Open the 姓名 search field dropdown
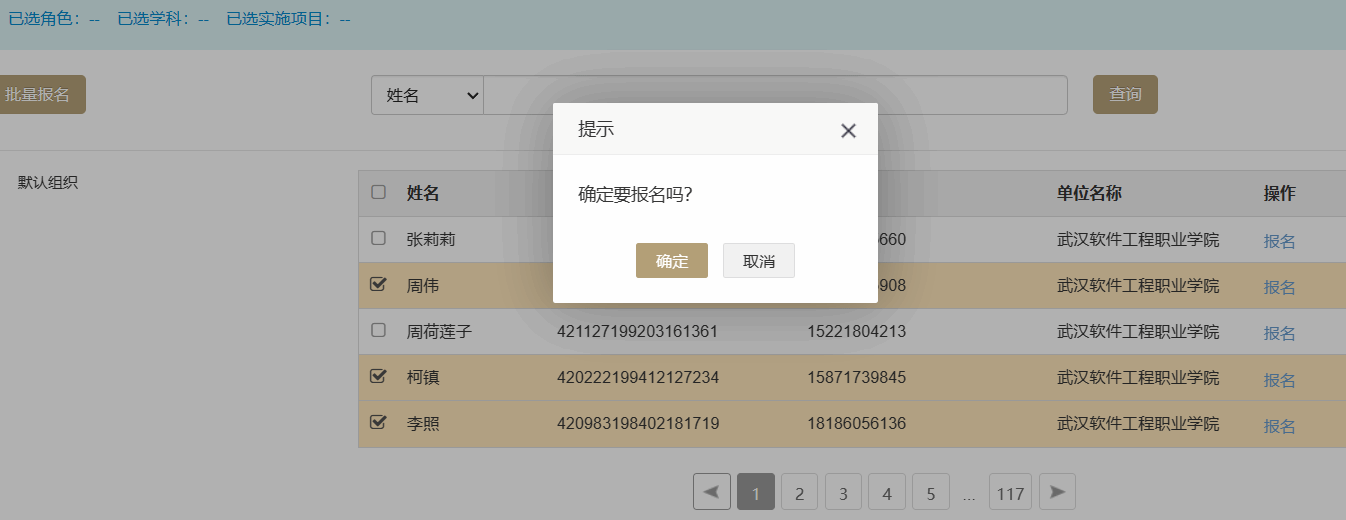 point(427,95)
